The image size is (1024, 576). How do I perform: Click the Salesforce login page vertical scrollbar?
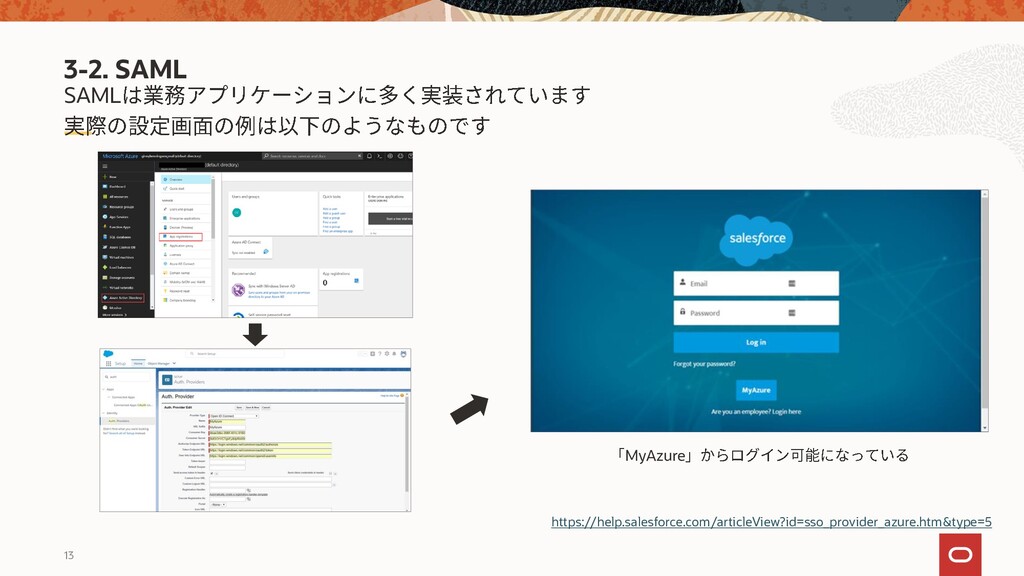pos(985,311)
